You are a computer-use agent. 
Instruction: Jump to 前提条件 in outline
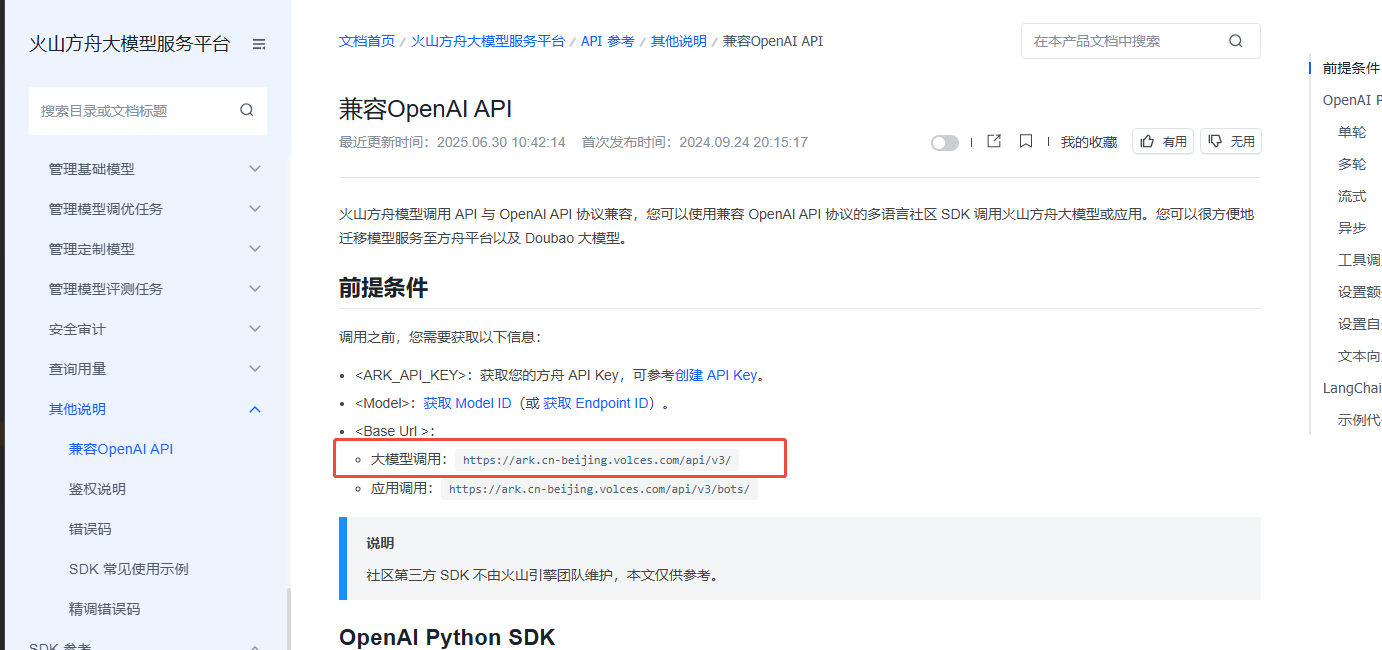pyautogui.click(x=1351, y=68)
